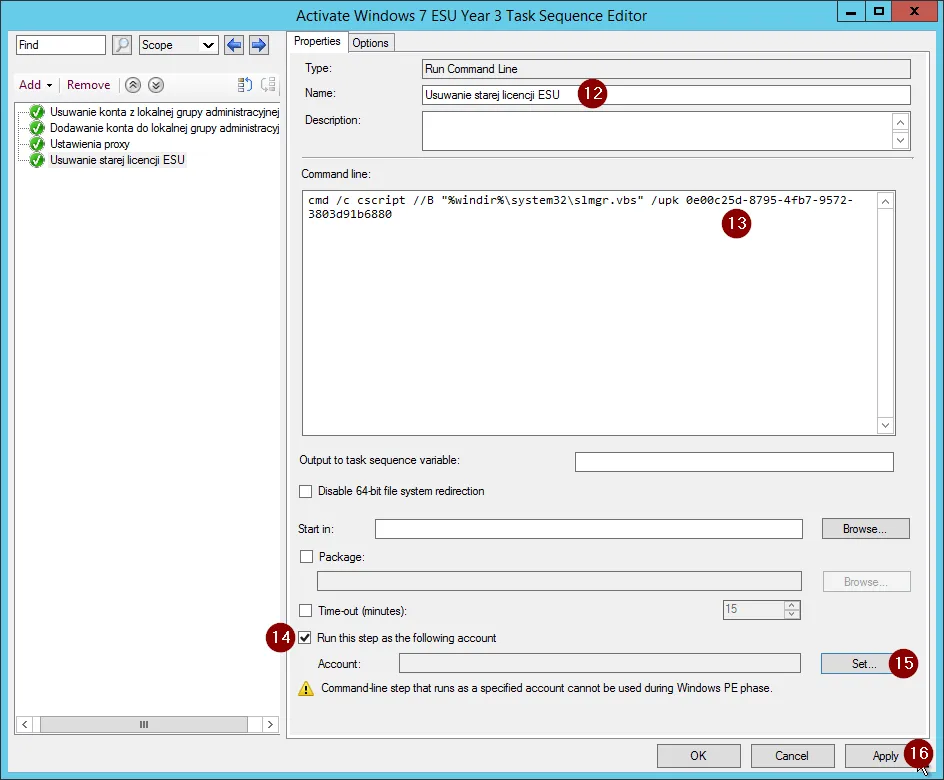
Task: Uncheck Run this step as the following account
Action: (305, 638)
